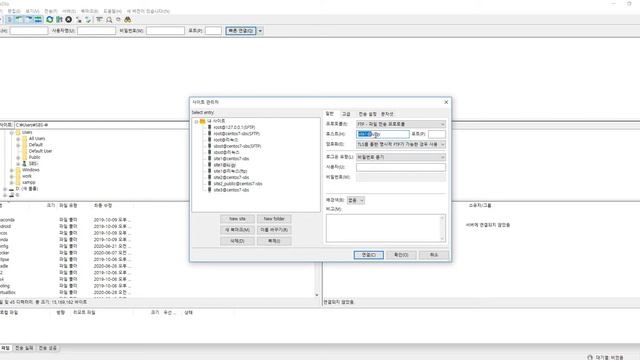Image resolution: width=640 pixels, height=360 pixels.
Task: Click the process queue toolbar icon
Action: (x=59, y=20)
